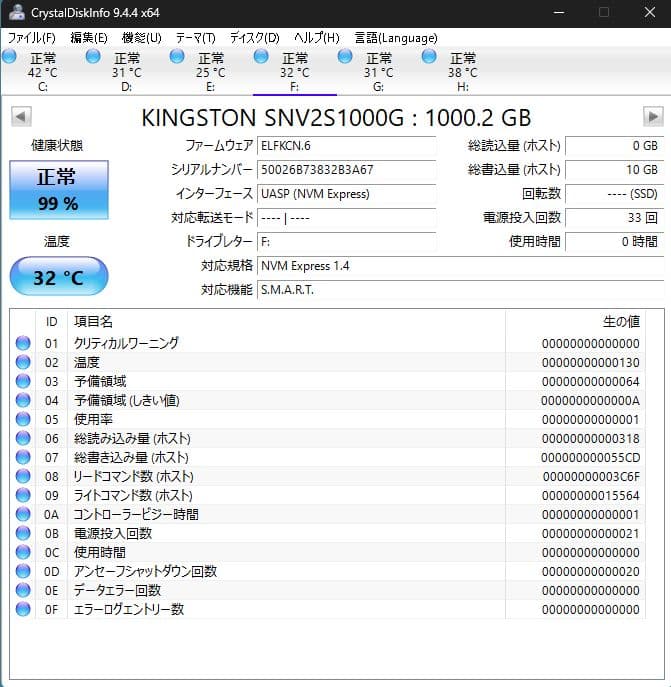Click status orb for アンセーフシャットダウン回数 row
The width and height of the screenshot is (671, 687).
(23, 571)
